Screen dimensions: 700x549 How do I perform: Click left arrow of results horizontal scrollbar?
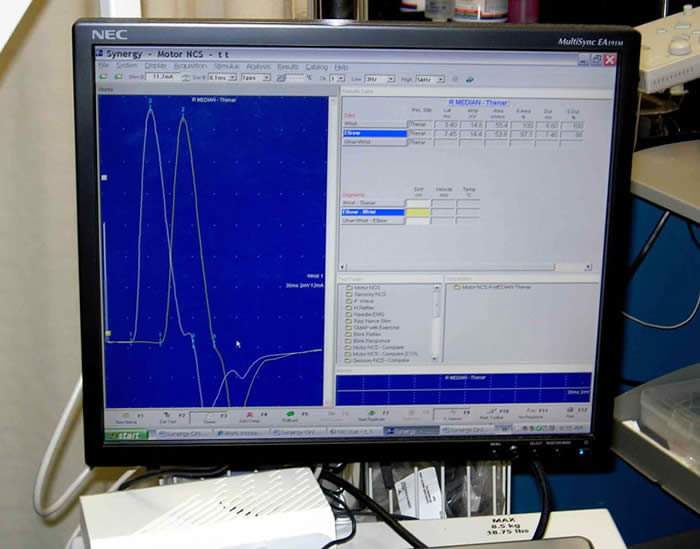[x=342, y=267]
